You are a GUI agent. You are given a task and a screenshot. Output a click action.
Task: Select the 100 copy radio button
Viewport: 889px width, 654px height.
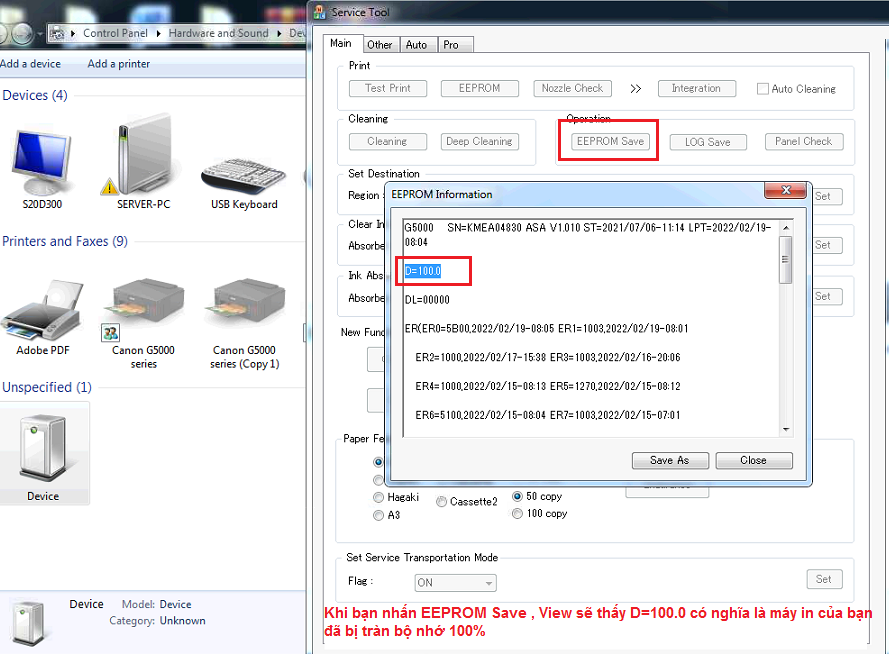tap(517, 513)
